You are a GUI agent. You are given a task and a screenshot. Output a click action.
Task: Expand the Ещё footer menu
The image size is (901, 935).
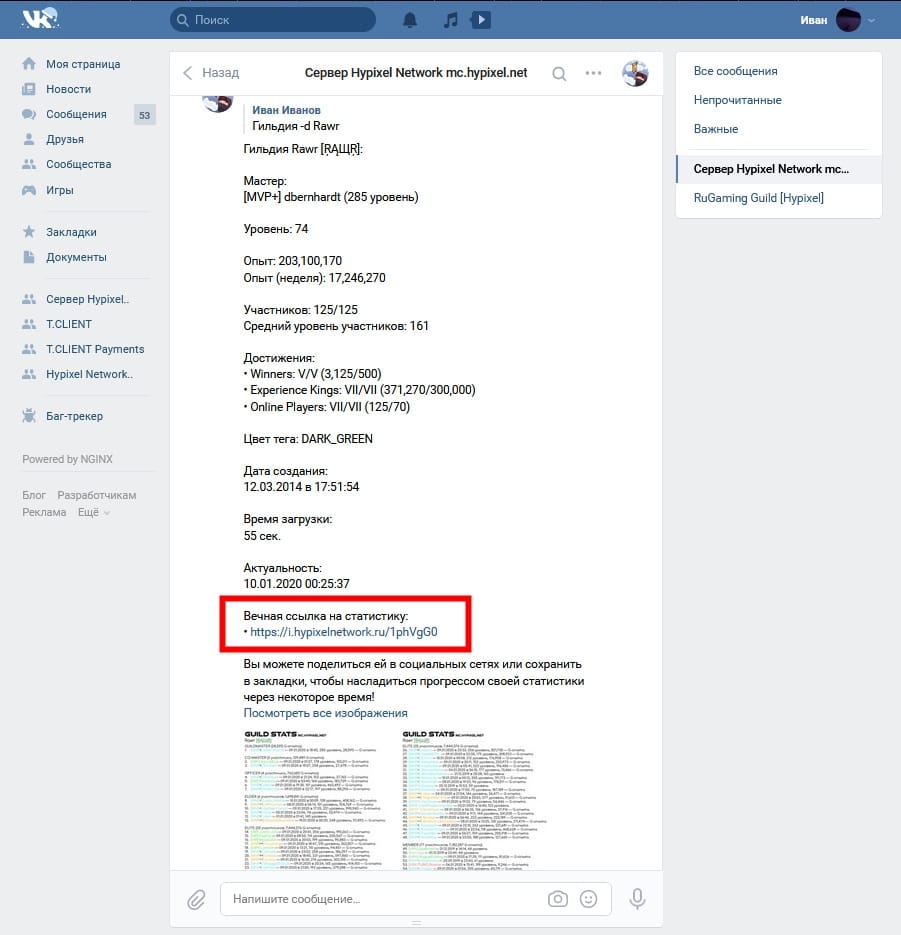pyautogui.click(x=93, y=512)
